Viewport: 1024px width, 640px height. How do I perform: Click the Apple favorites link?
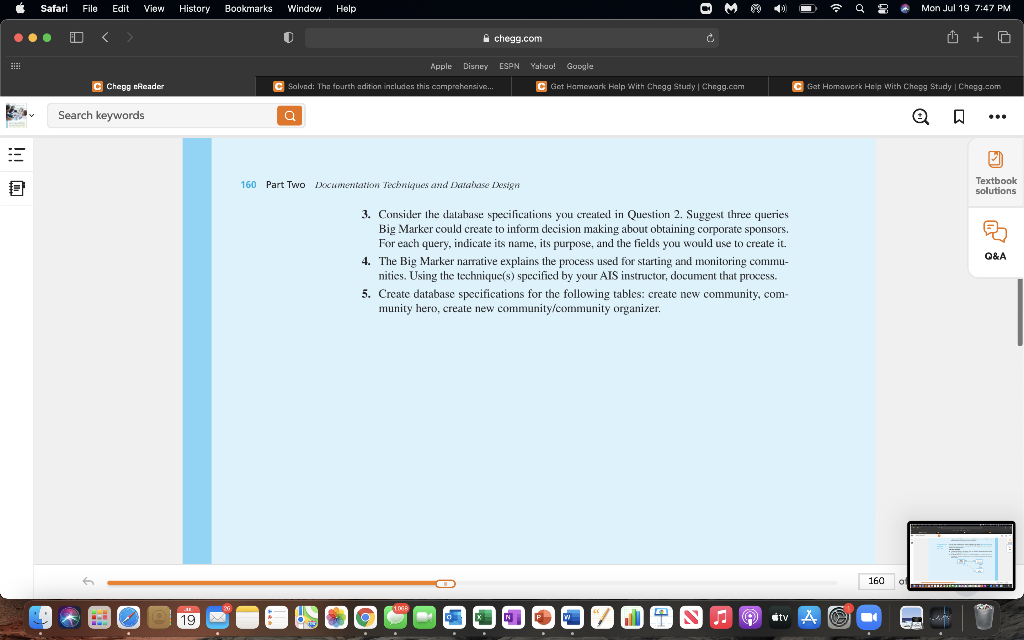(x=440, y=65)
